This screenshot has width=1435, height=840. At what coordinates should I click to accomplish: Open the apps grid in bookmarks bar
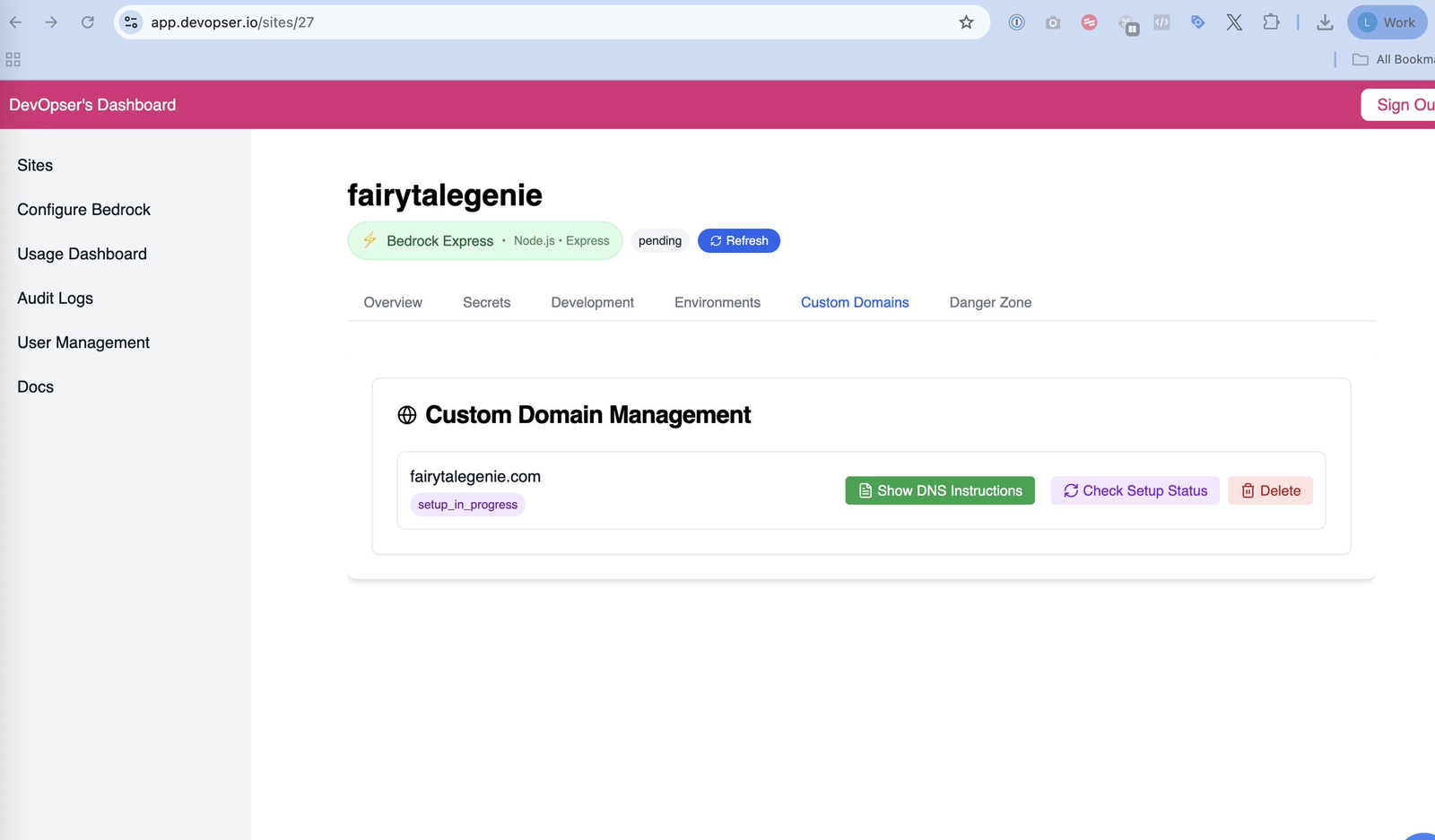pyautogui.click(x=13, y=59)
